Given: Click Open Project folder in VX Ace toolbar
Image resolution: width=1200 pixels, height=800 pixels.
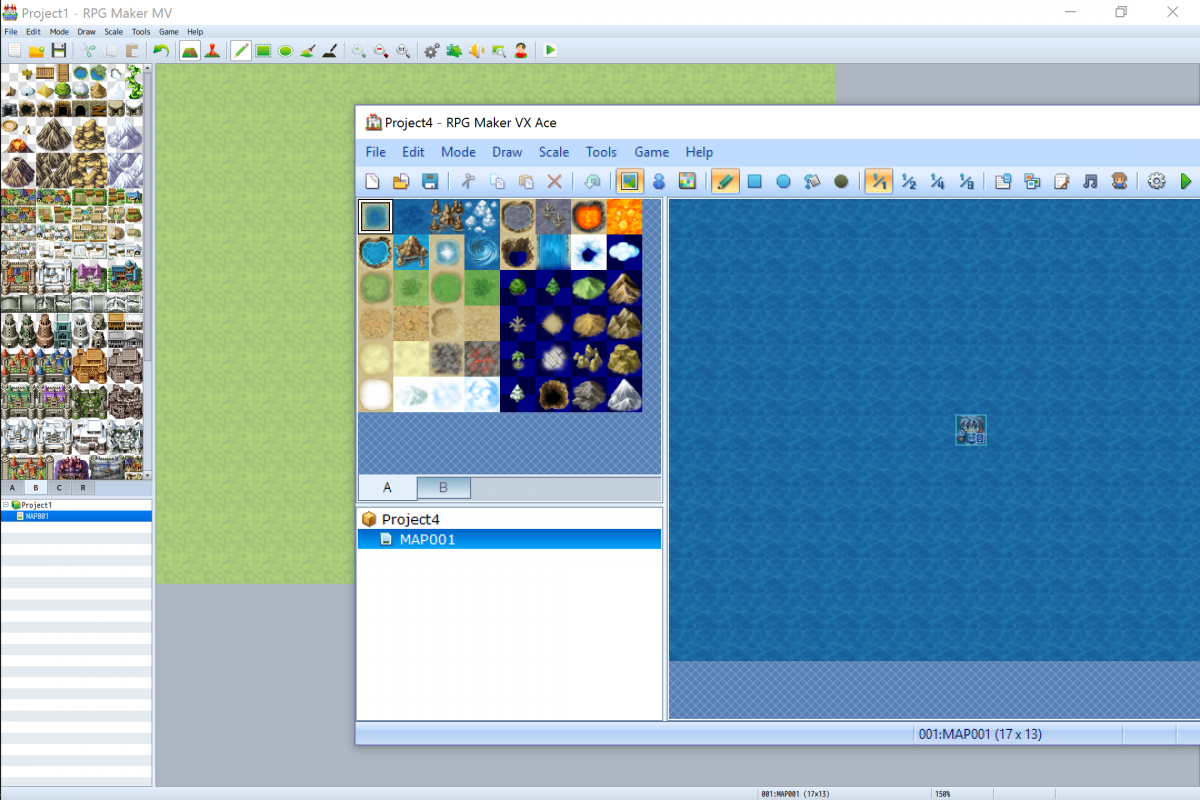Looking at the screenshot, I should pos(401,181).
